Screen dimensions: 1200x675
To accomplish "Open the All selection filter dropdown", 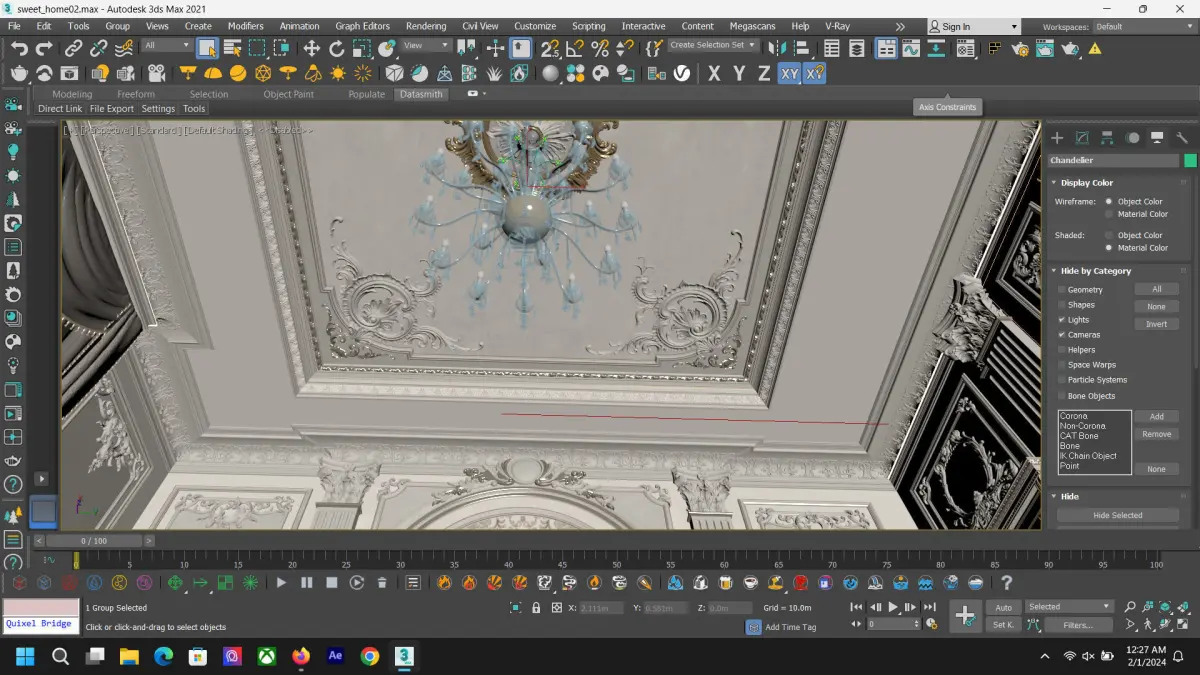I will 167,45.
